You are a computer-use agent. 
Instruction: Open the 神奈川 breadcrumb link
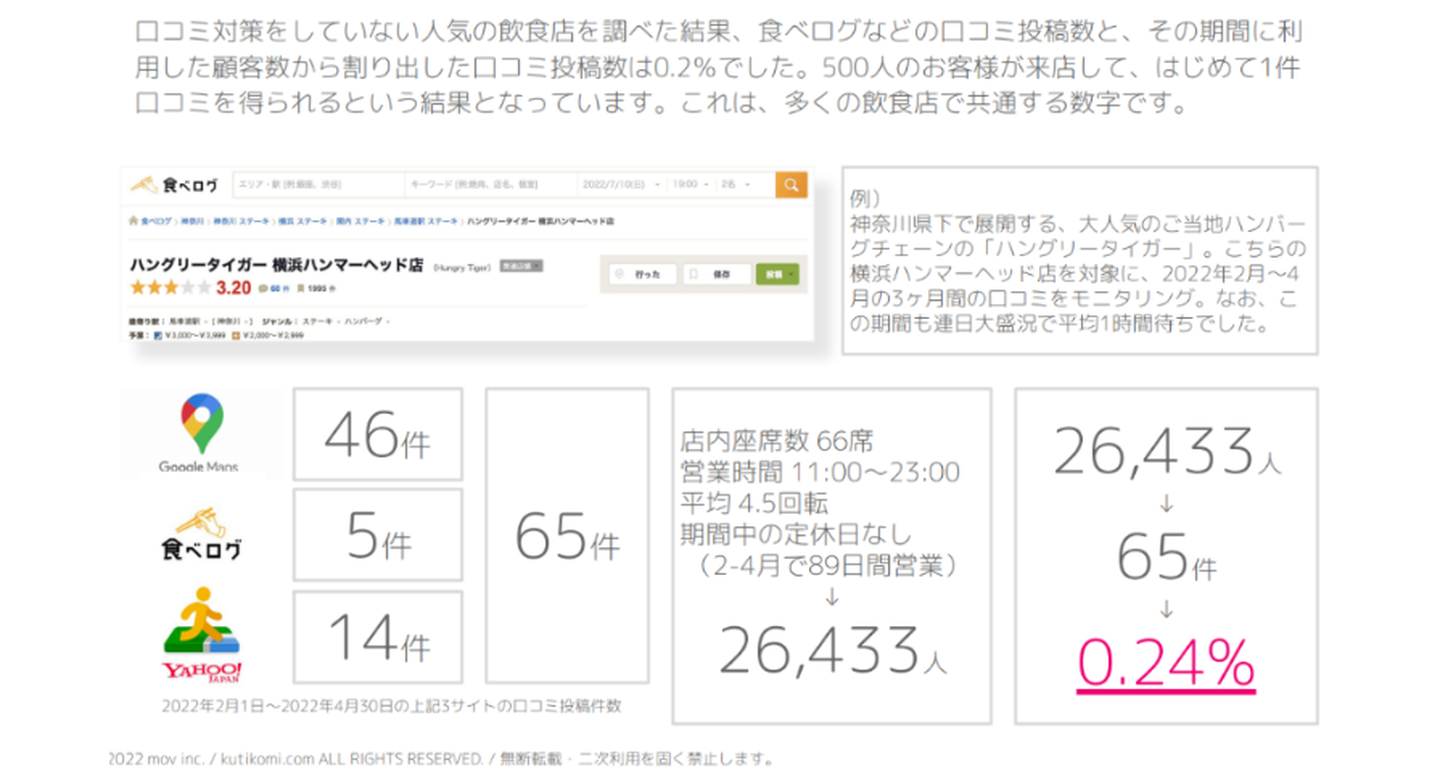[192, 220]
